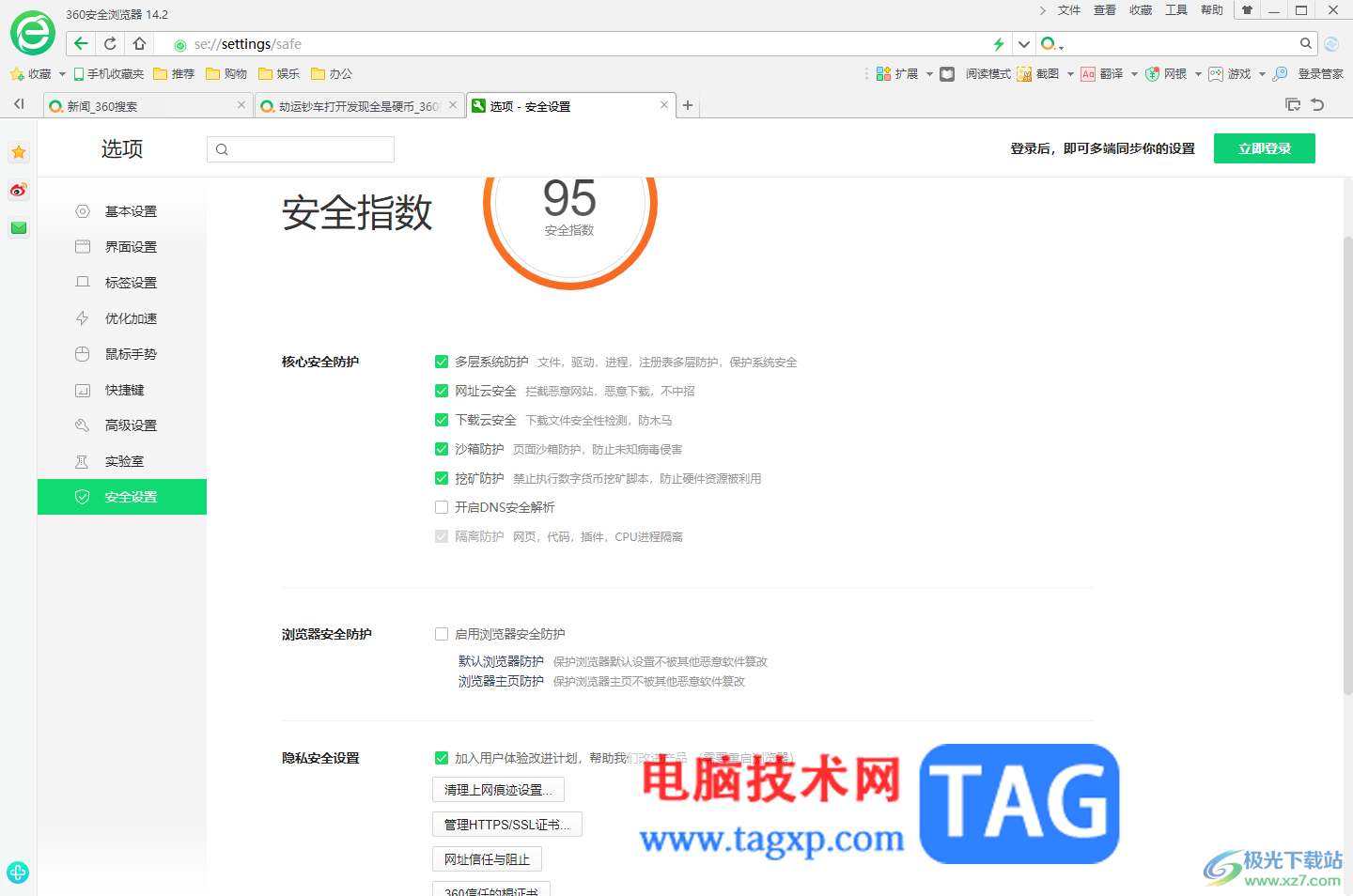Open the 帮助 menu
This screenshot has width=1353, height=896.
pos(1212,10)
